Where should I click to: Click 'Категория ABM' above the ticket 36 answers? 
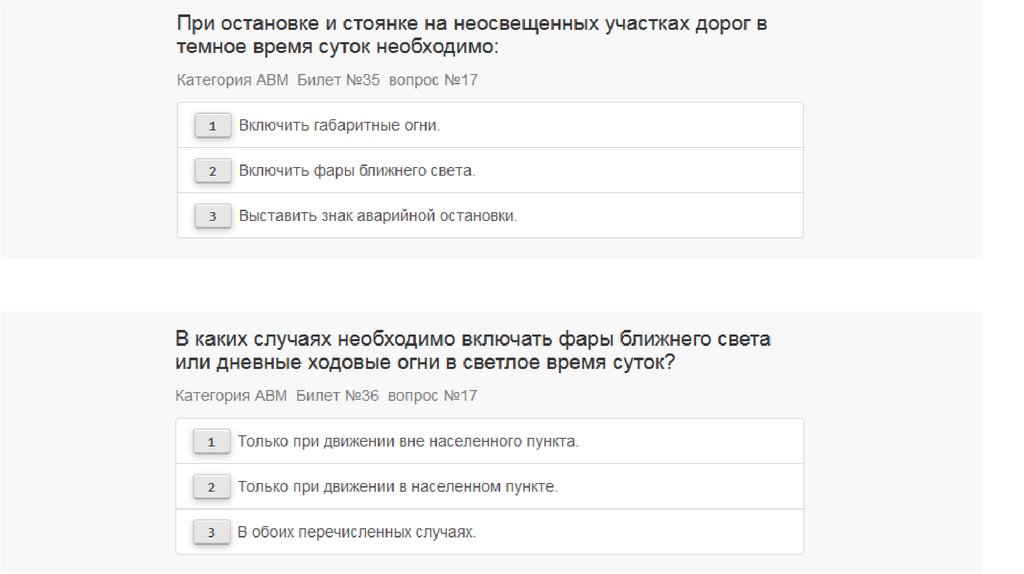tap(231, 396)
